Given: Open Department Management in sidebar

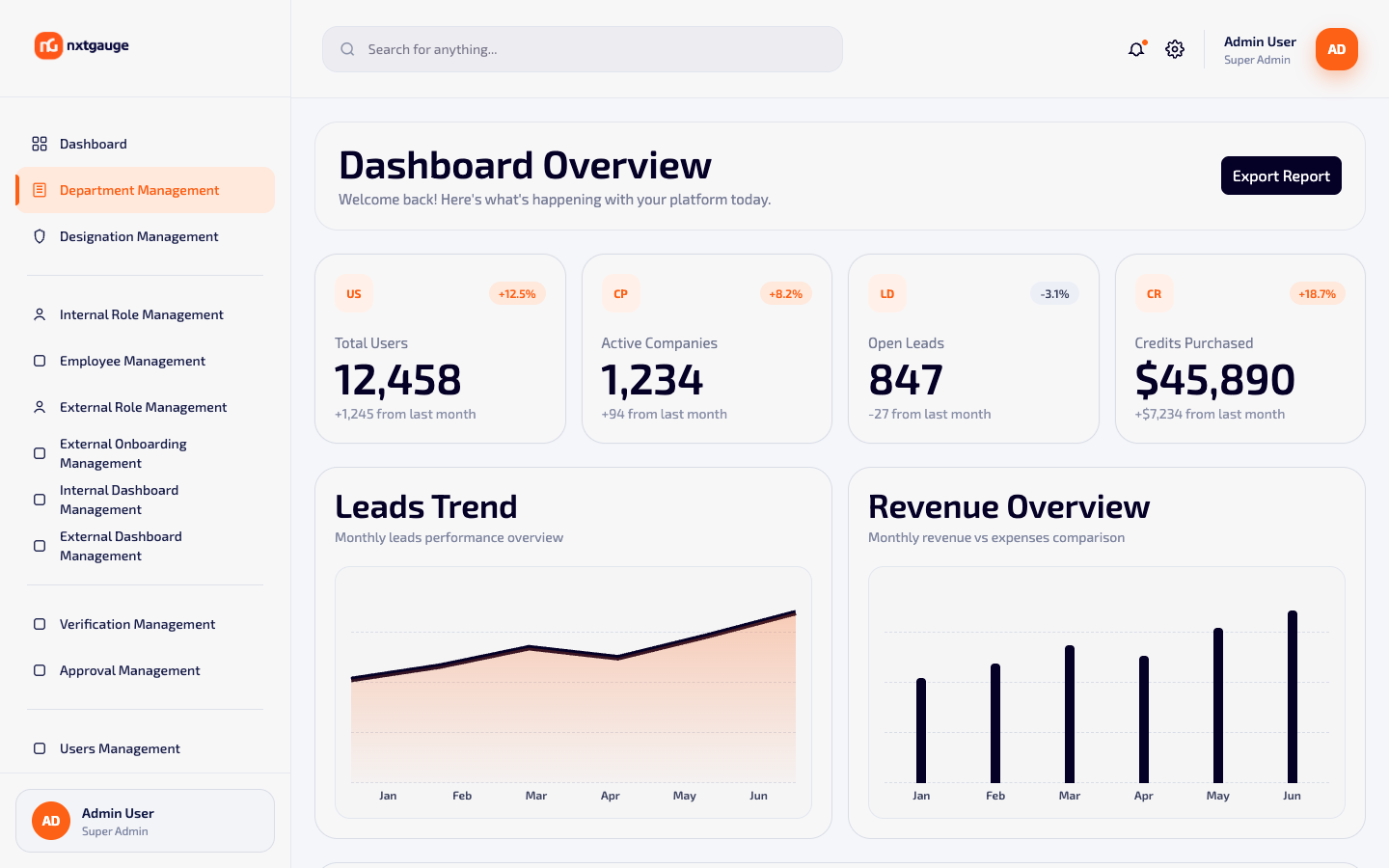Looking at the screenshot, I should [x=145, y=190].
